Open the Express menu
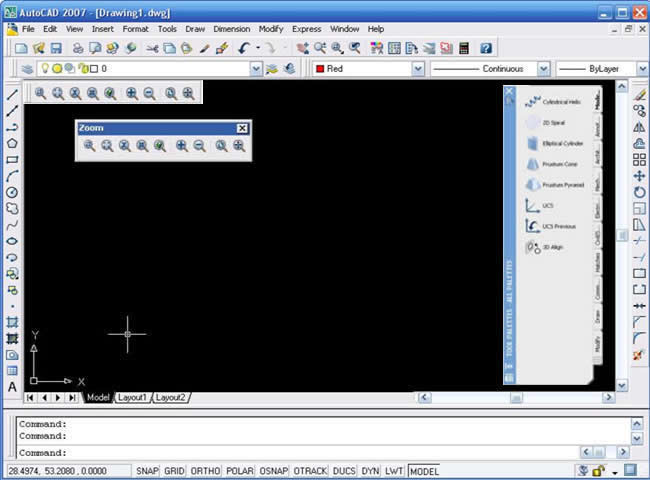Screen dimensions: 650x480 pos(306,29)
